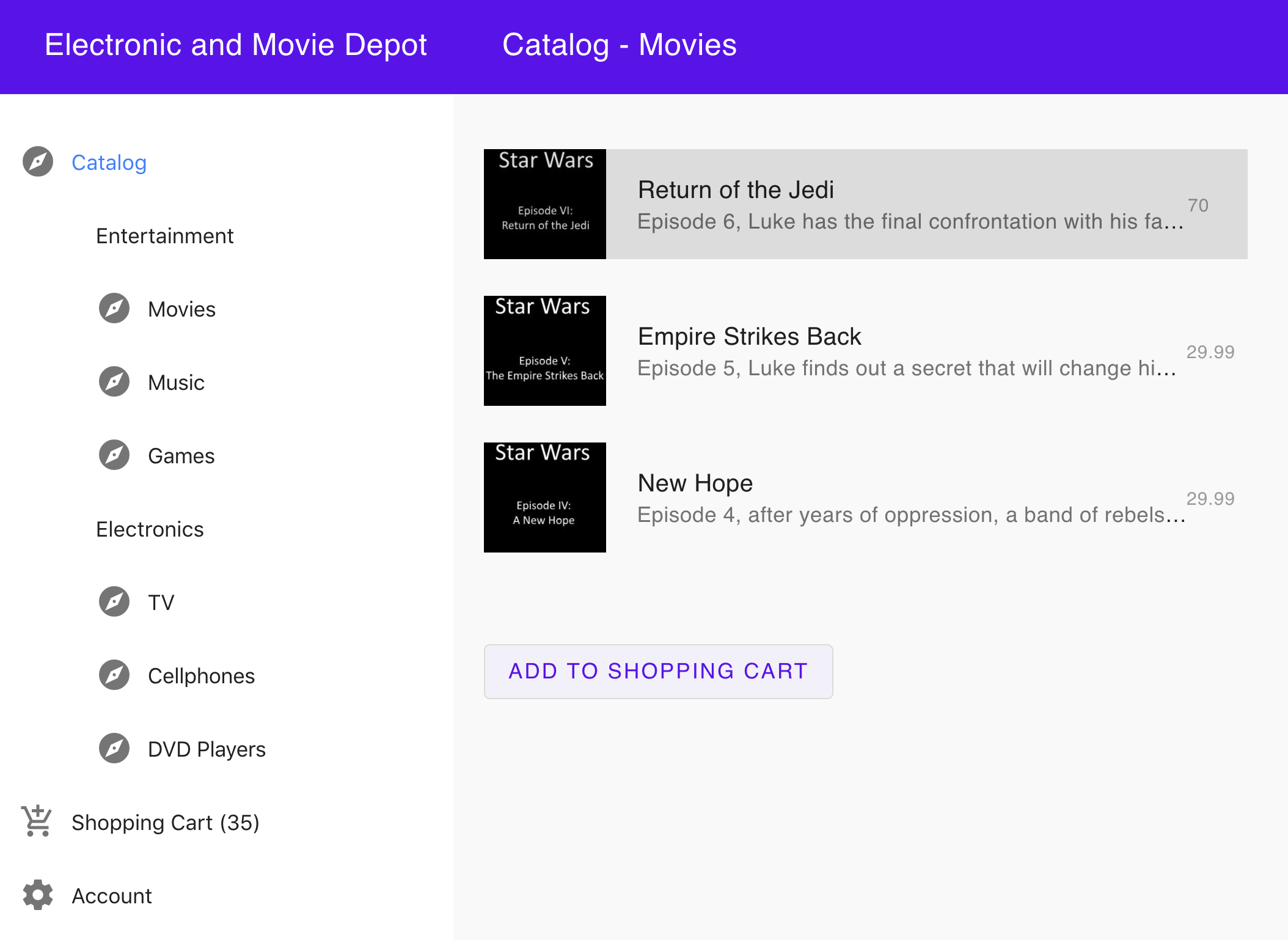Click the Episode V poster thumbnail
Image resolution: width=1288 pixels, height=940 pixels.
545,351
